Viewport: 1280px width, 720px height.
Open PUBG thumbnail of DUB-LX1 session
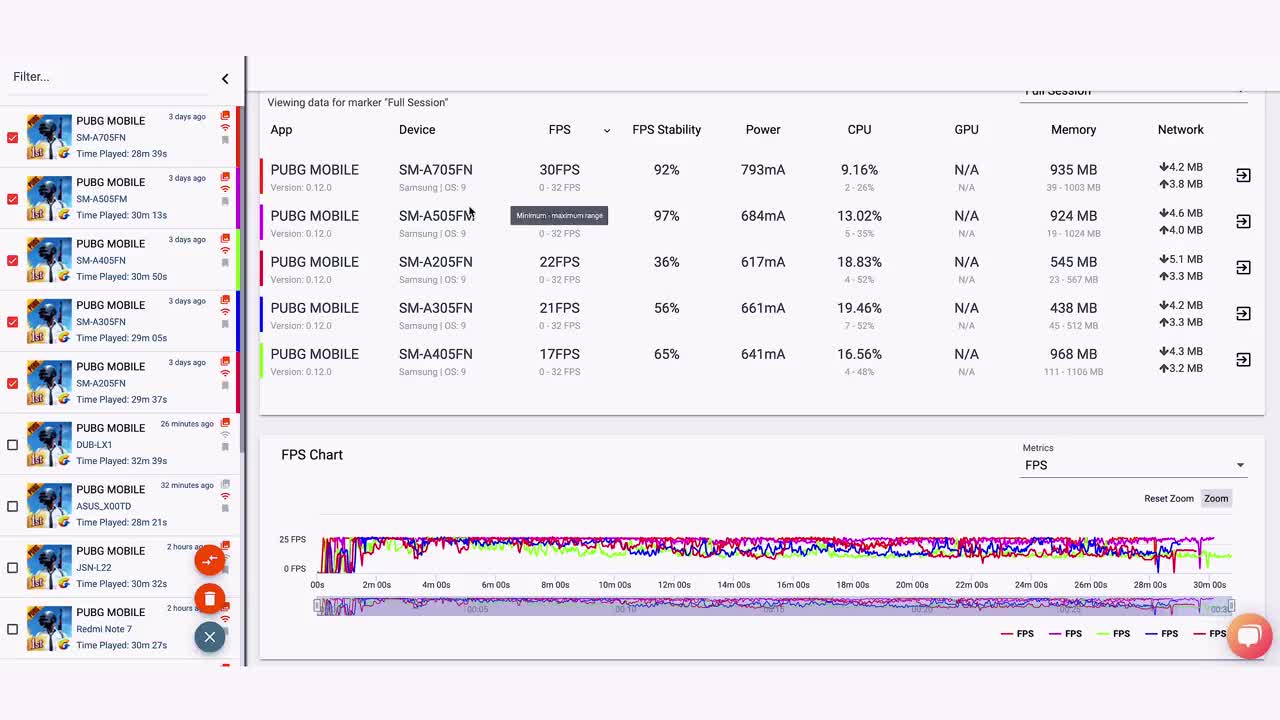click(x=49, y=444)
